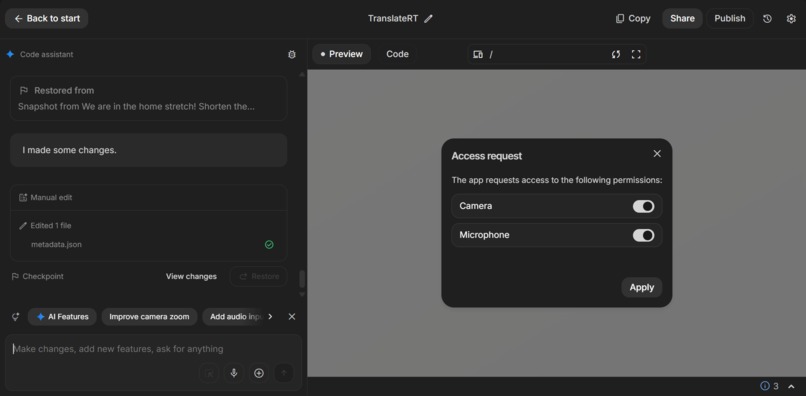Screen dimensions: 806x396
Task: Click scroll-down arrow in chat panel
Action: [302, 294]
